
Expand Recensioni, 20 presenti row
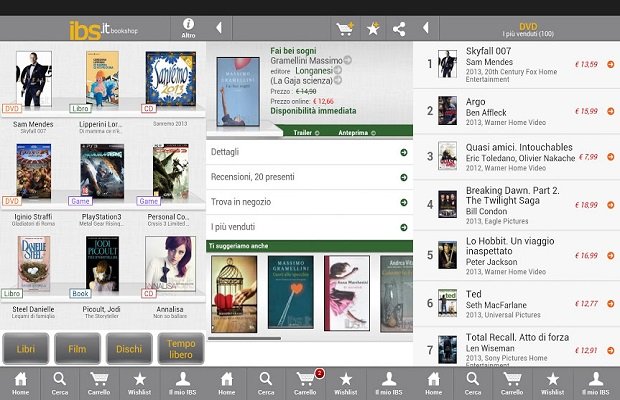click(x=309, y=177)
